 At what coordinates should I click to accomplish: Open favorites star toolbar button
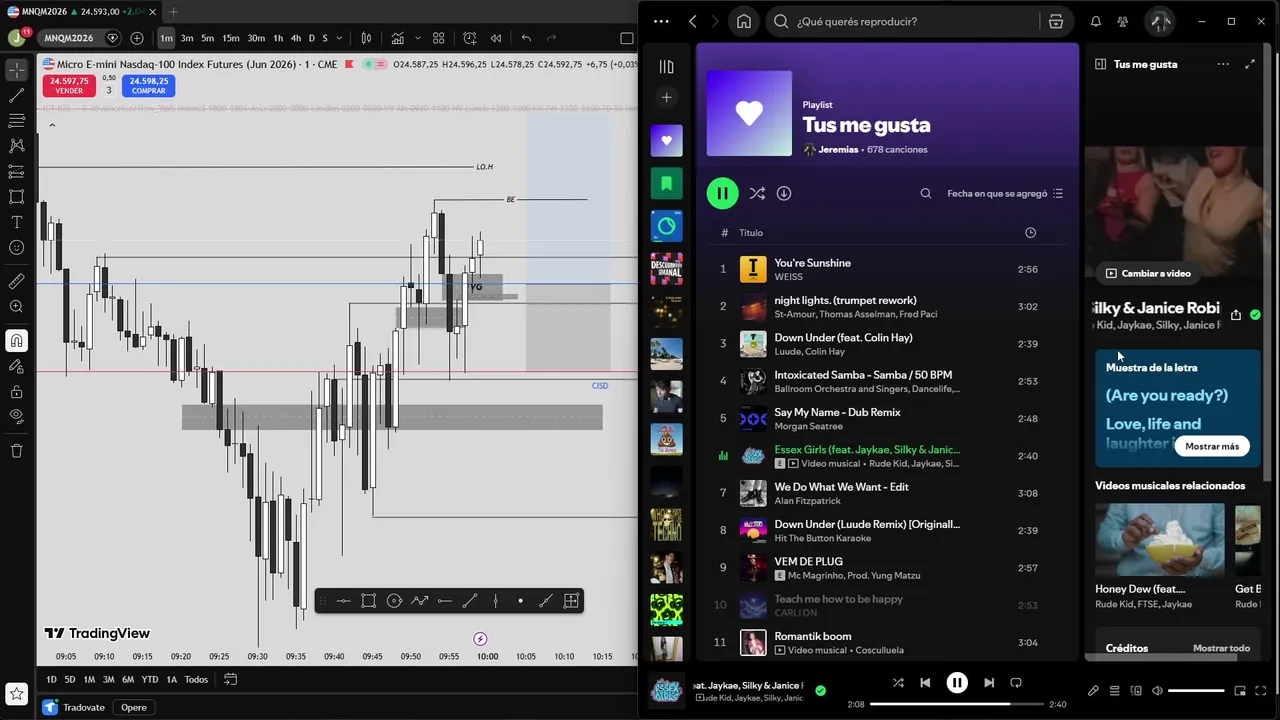[16, 692]
